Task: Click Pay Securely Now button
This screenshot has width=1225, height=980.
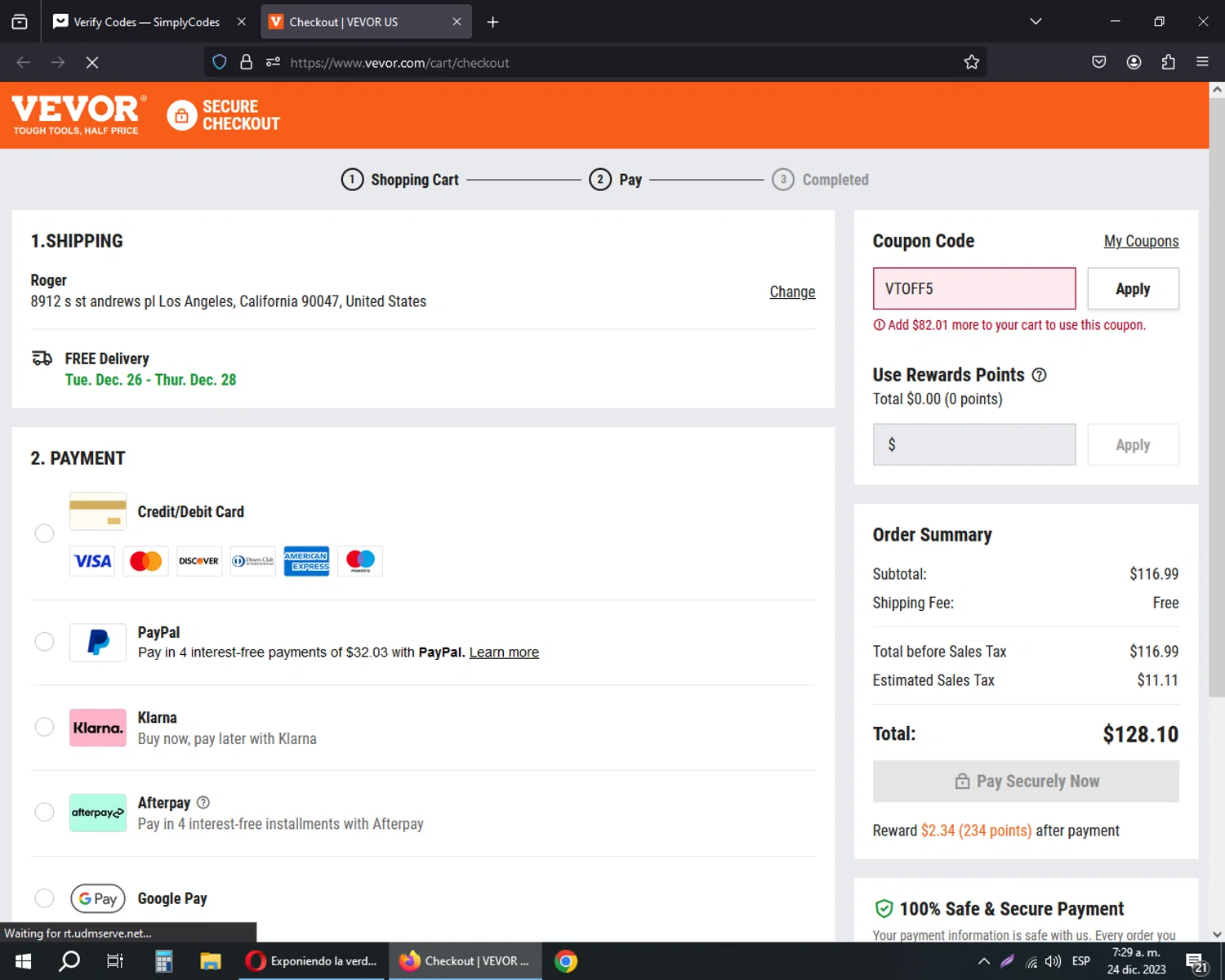Action: [x=1026, y=782]
